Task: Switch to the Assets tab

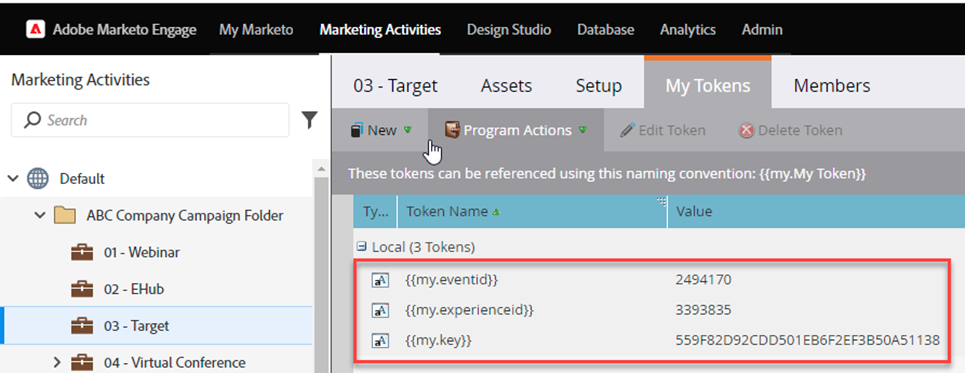Action: 507,86
